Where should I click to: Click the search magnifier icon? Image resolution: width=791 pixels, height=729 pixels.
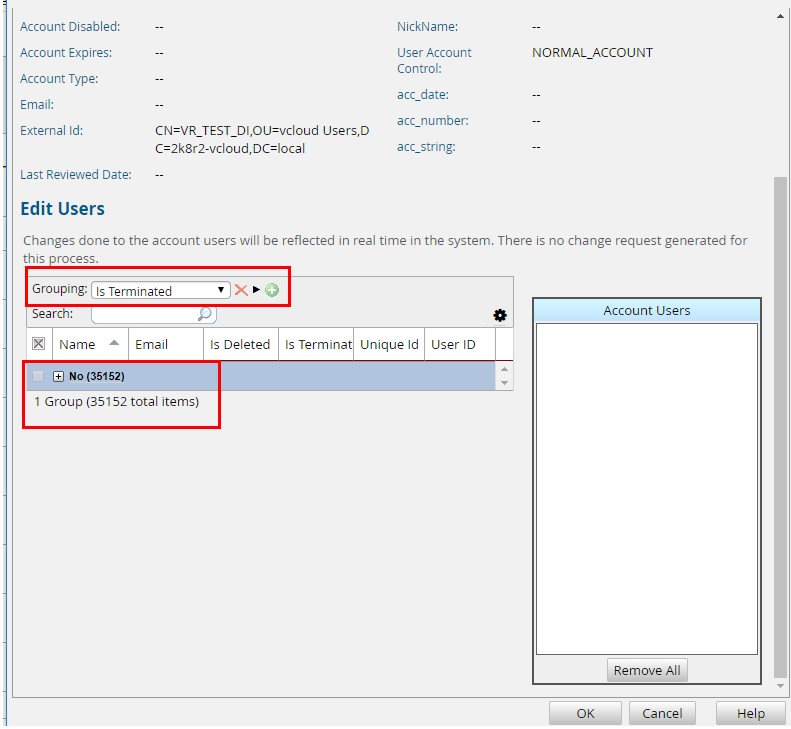click(x=205, y=314)
